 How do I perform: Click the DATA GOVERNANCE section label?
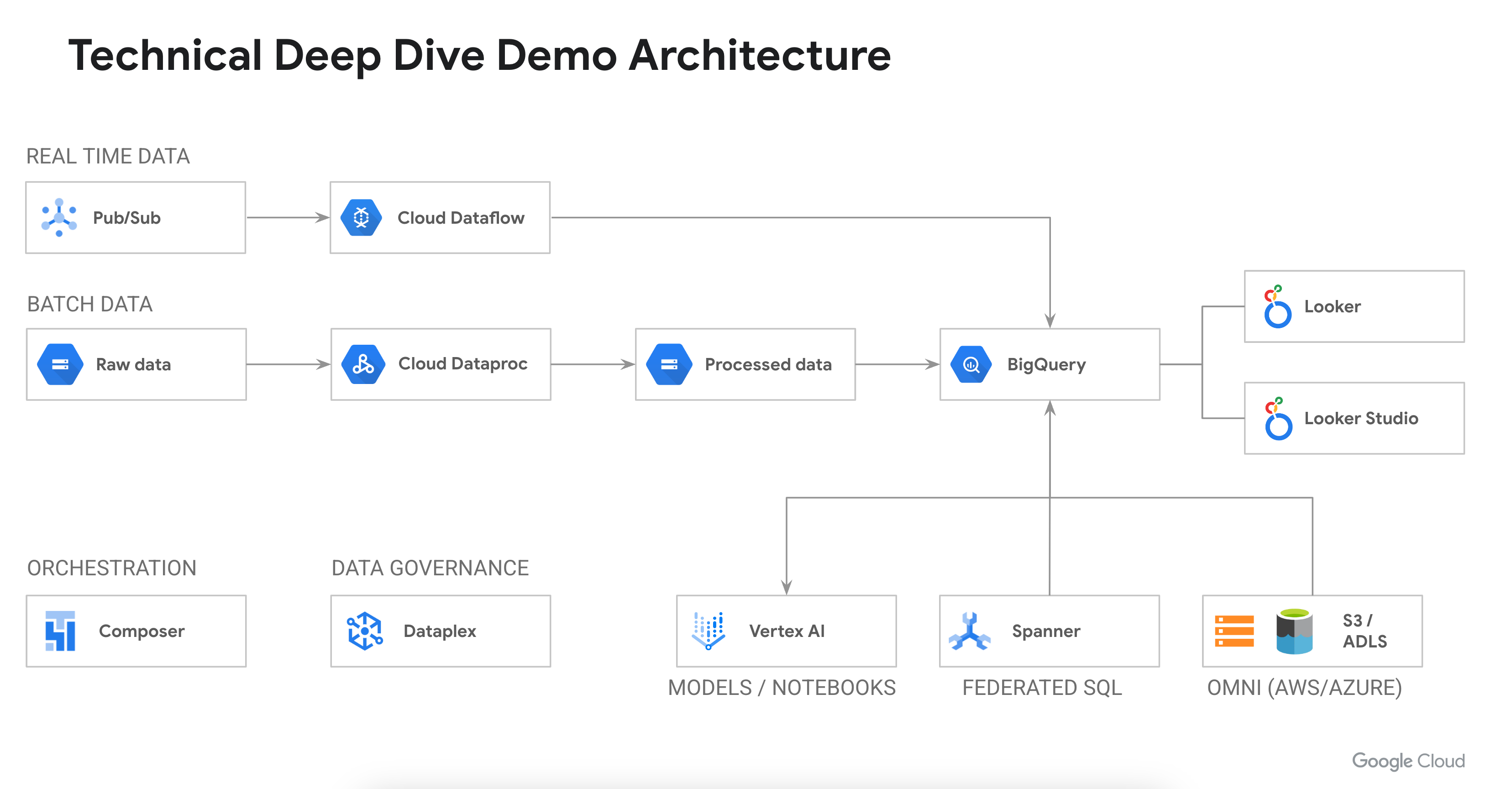[x=430, y=568]
